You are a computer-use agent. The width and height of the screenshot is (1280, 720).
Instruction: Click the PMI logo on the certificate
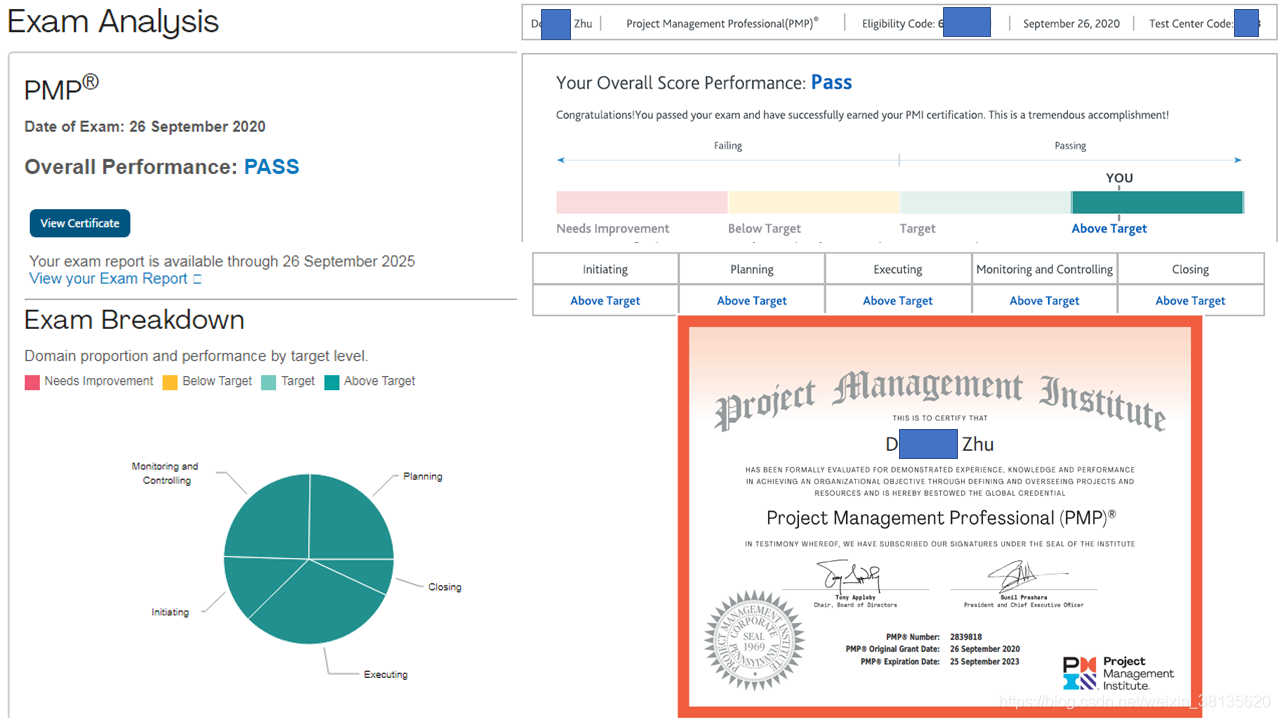click(x=1118, y=673)
